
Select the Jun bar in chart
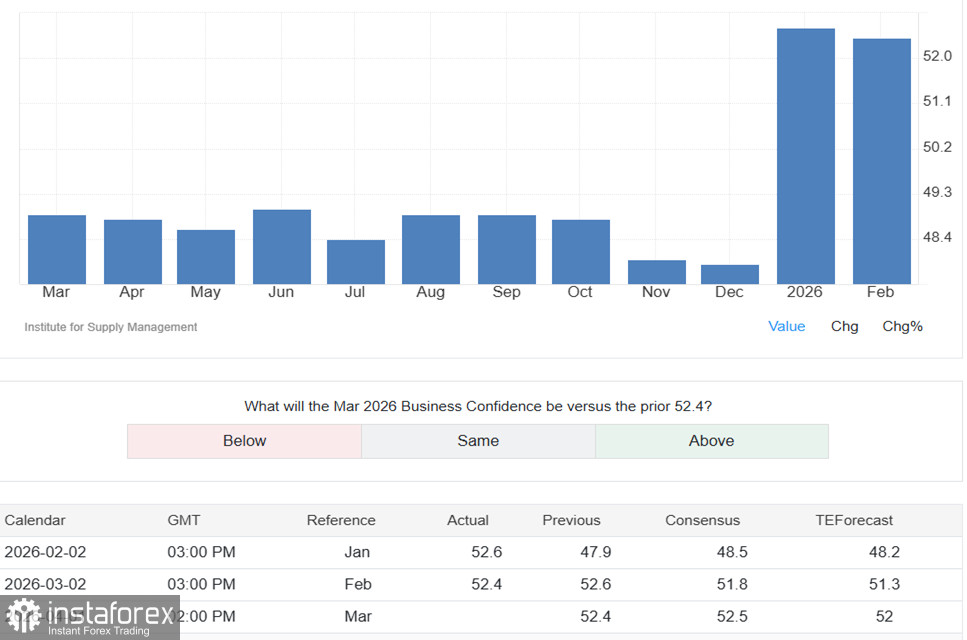click(x=281, y=247)
